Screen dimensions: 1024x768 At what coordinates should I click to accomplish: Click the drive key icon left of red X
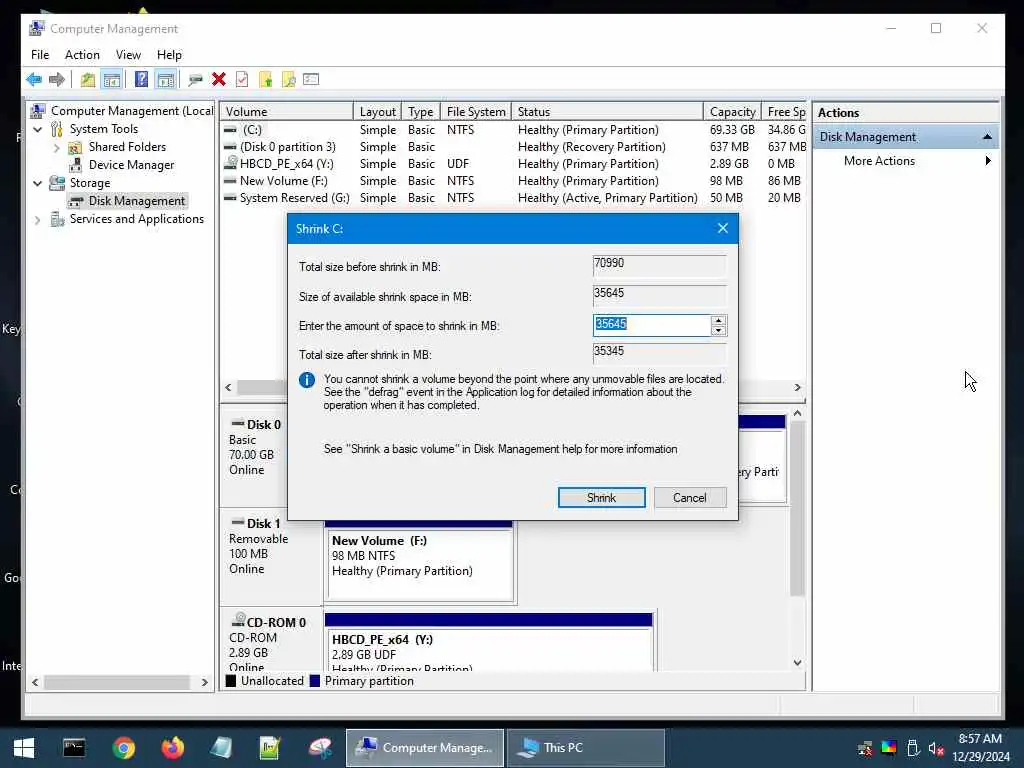195,80
